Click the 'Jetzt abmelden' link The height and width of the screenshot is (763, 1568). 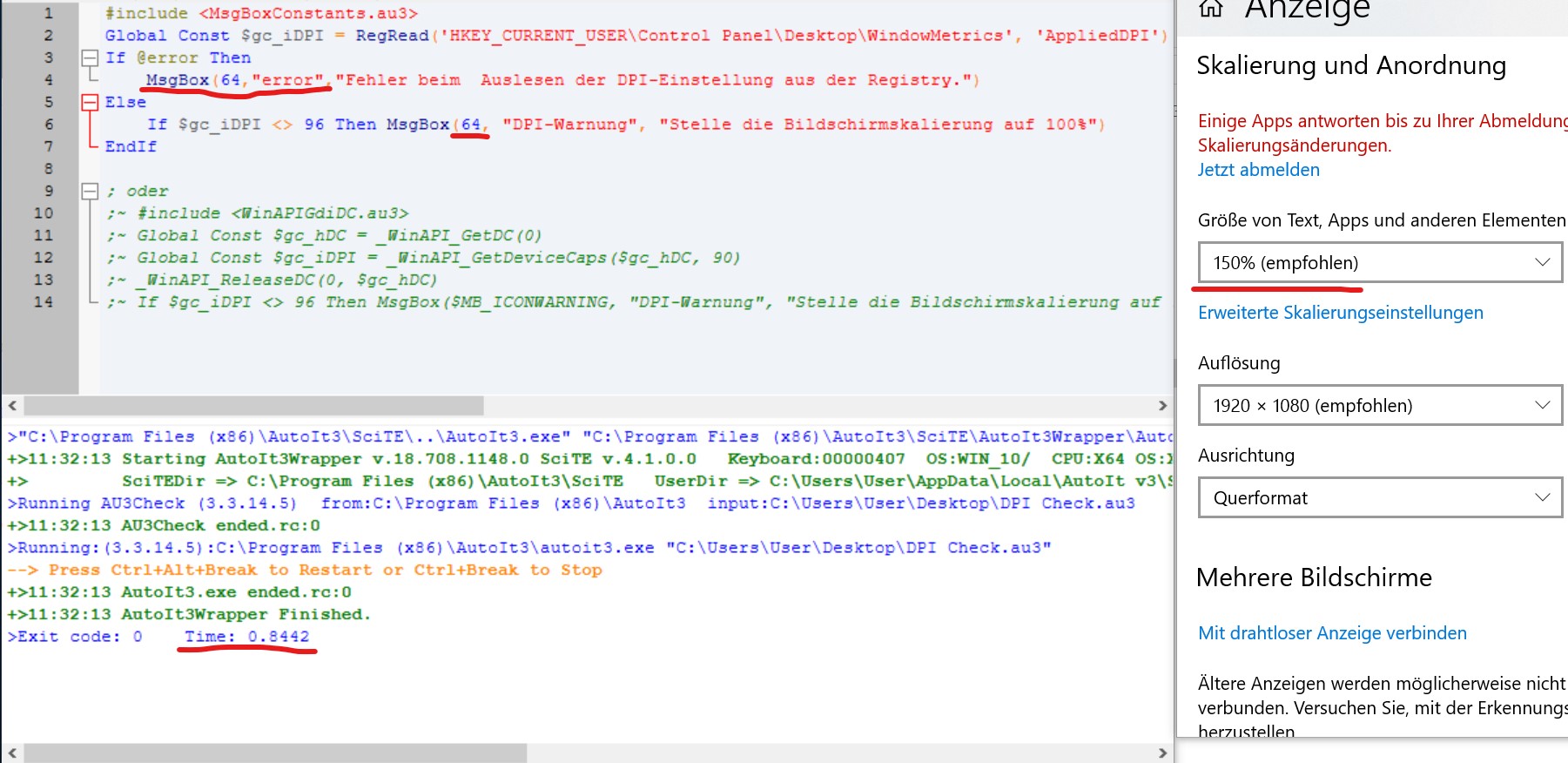click(x=1258, y=170)
